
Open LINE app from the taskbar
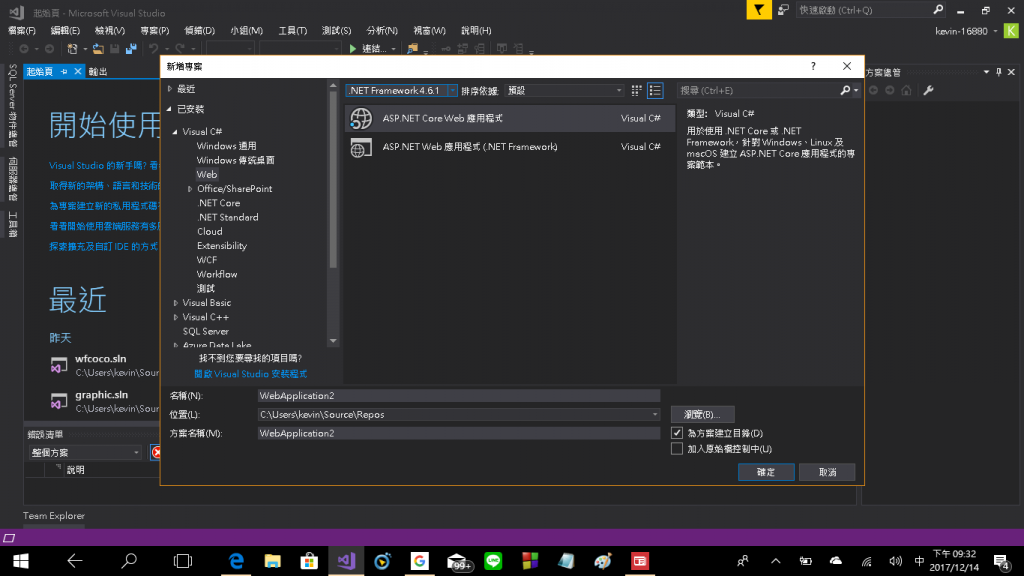(493, 561)
